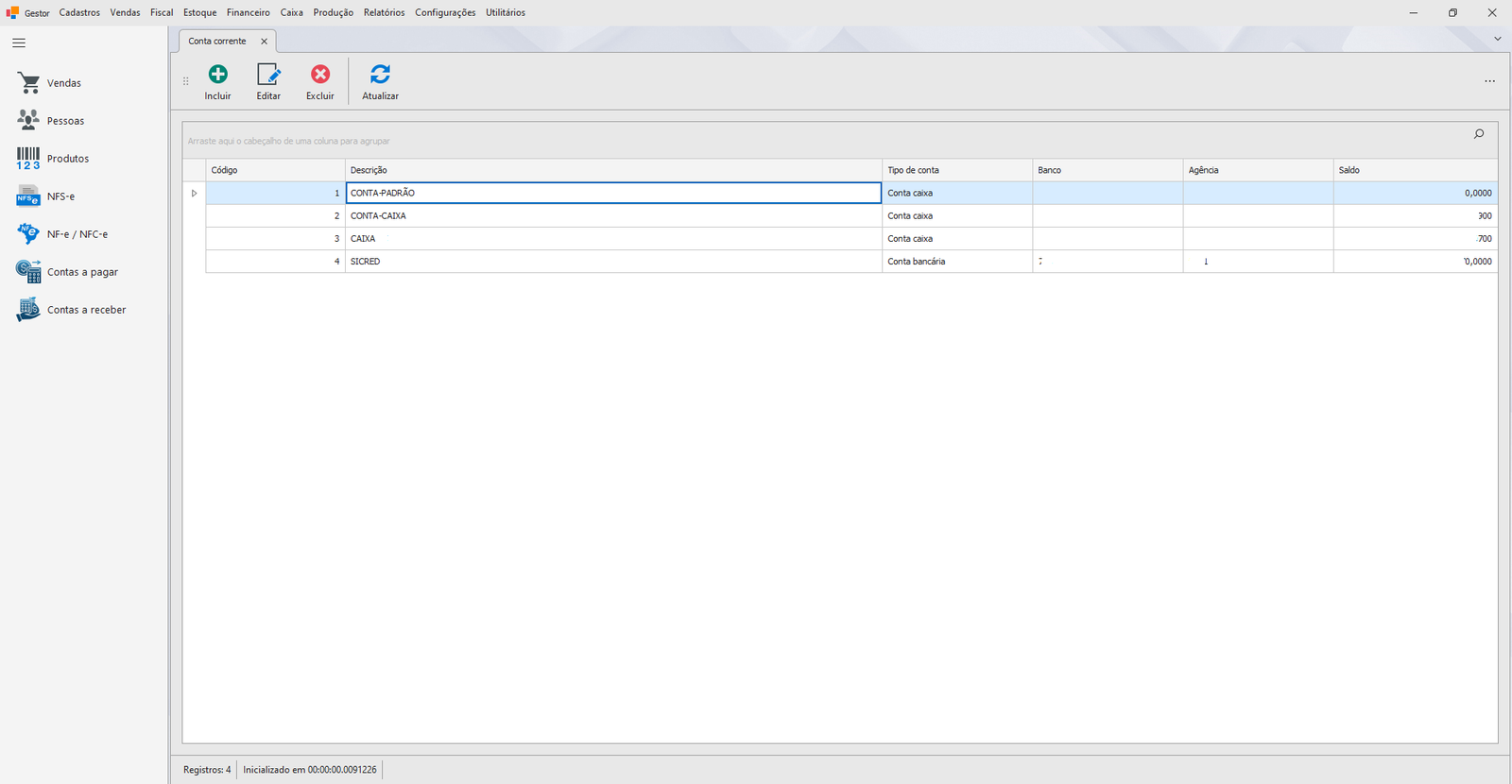Refresh the list with the Atualizar icon

(380, 74)
